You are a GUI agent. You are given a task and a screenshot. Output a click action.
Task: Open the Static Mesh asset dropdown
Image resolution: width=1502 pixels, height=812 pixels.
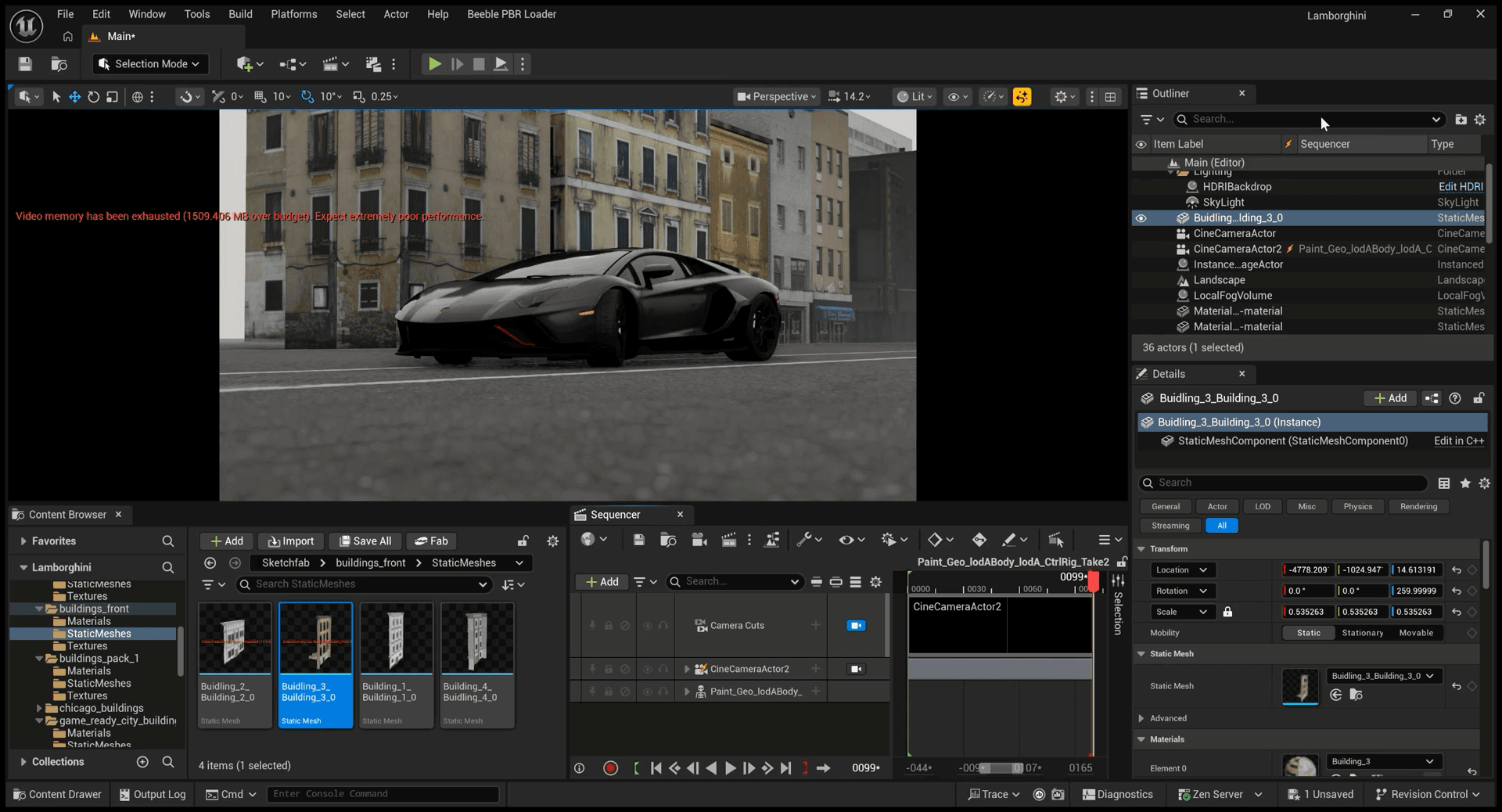[x=1382, y=676]
